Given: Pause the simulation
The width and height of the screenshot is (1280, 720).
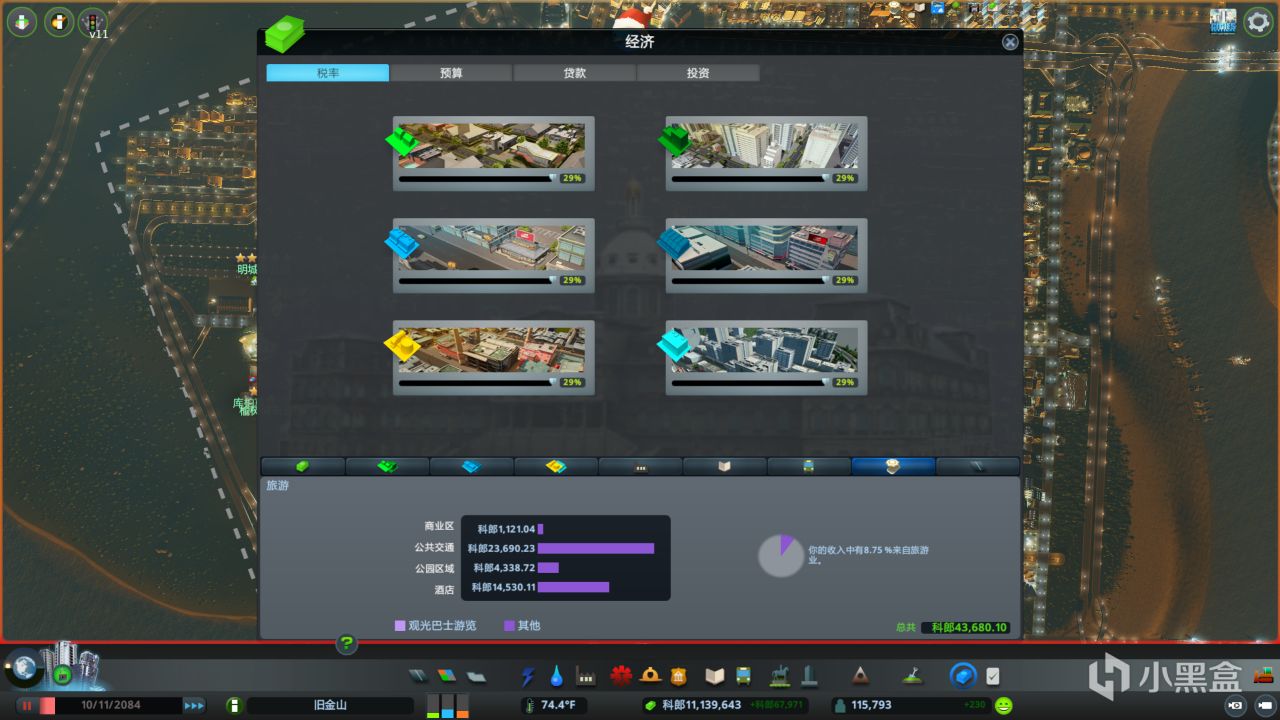Looking at the screenshot, I should (26, 705).
